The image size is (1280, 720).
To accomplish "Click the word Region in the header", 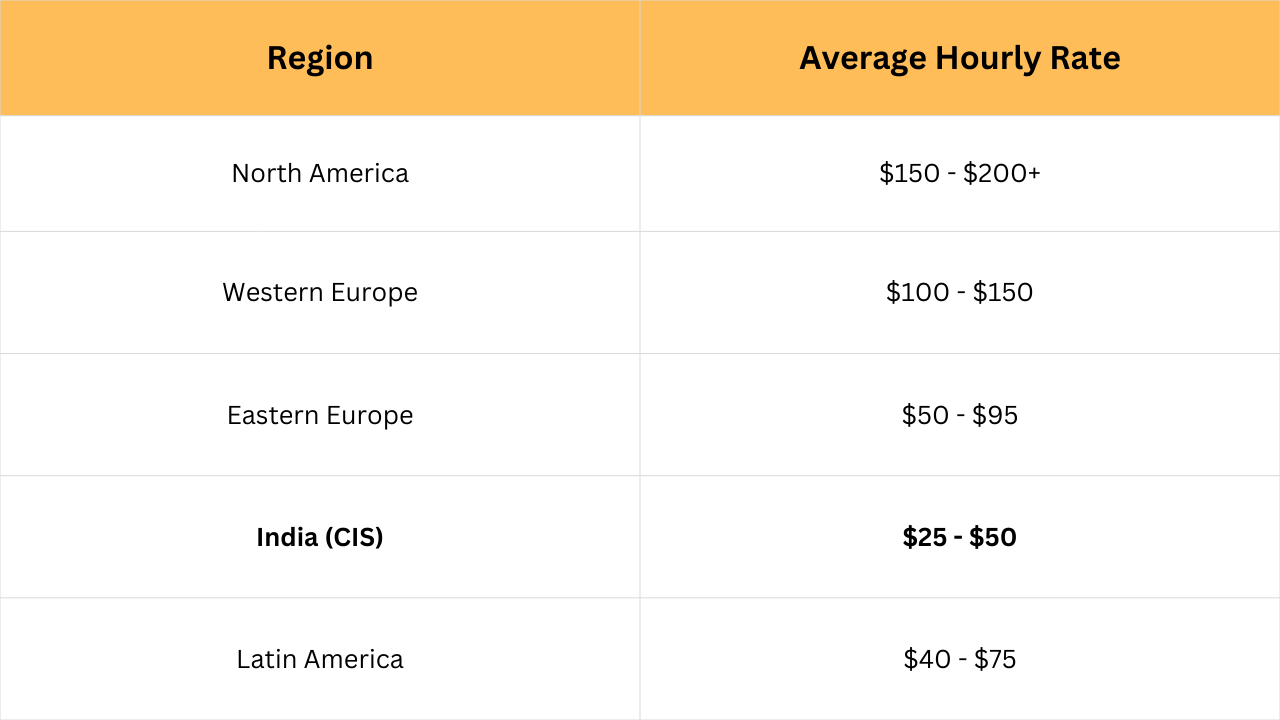I will pyautogui.click(x=320, y=59).
